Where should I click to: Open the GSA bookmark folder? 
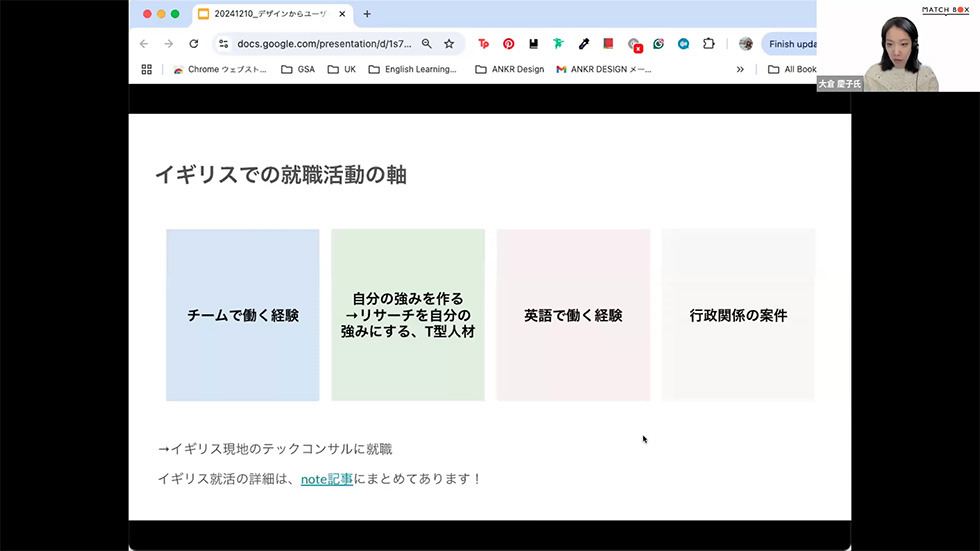point(297,70)
